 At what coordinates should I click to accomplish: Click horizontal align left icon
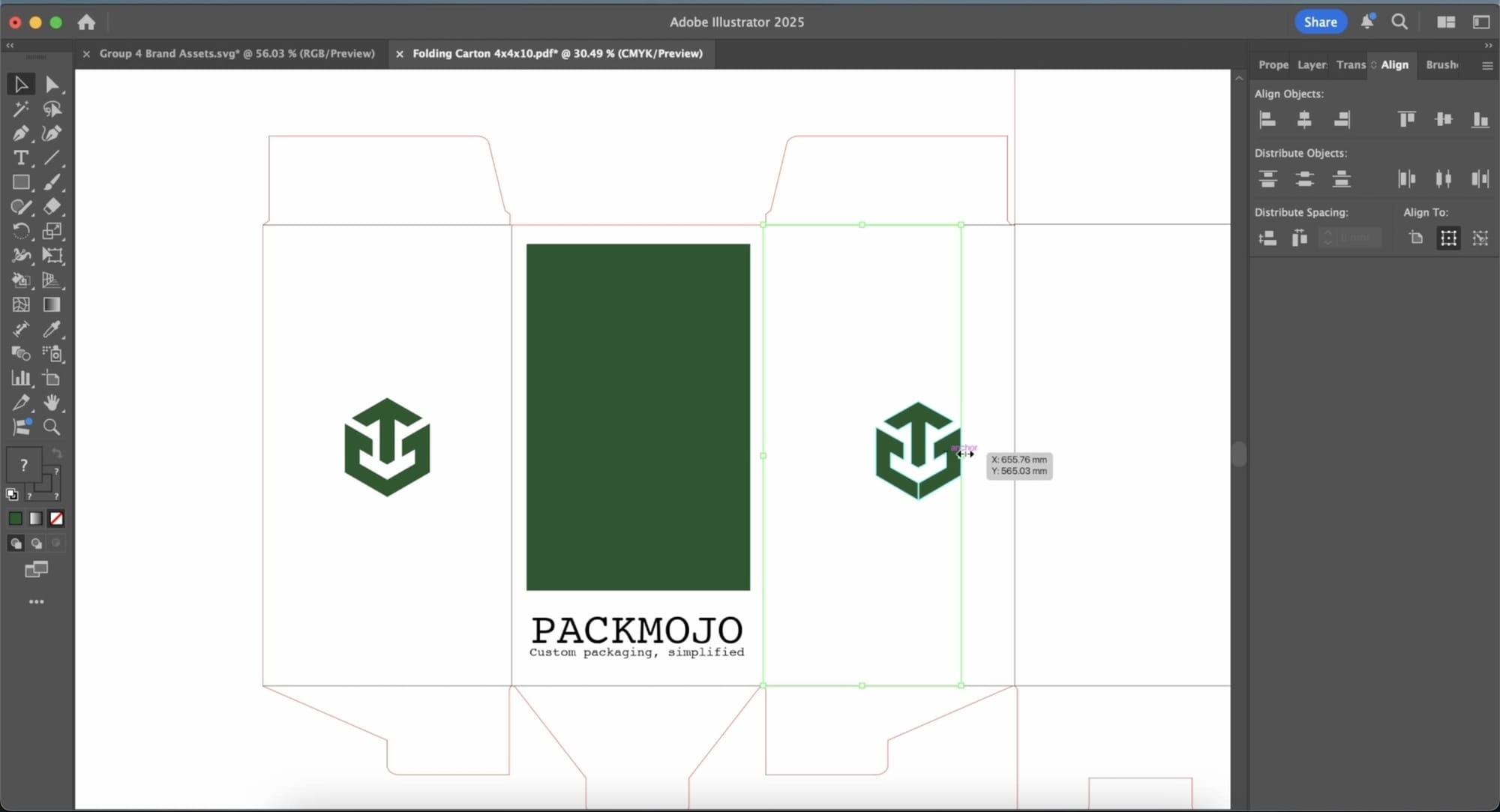coord(1267,119)
